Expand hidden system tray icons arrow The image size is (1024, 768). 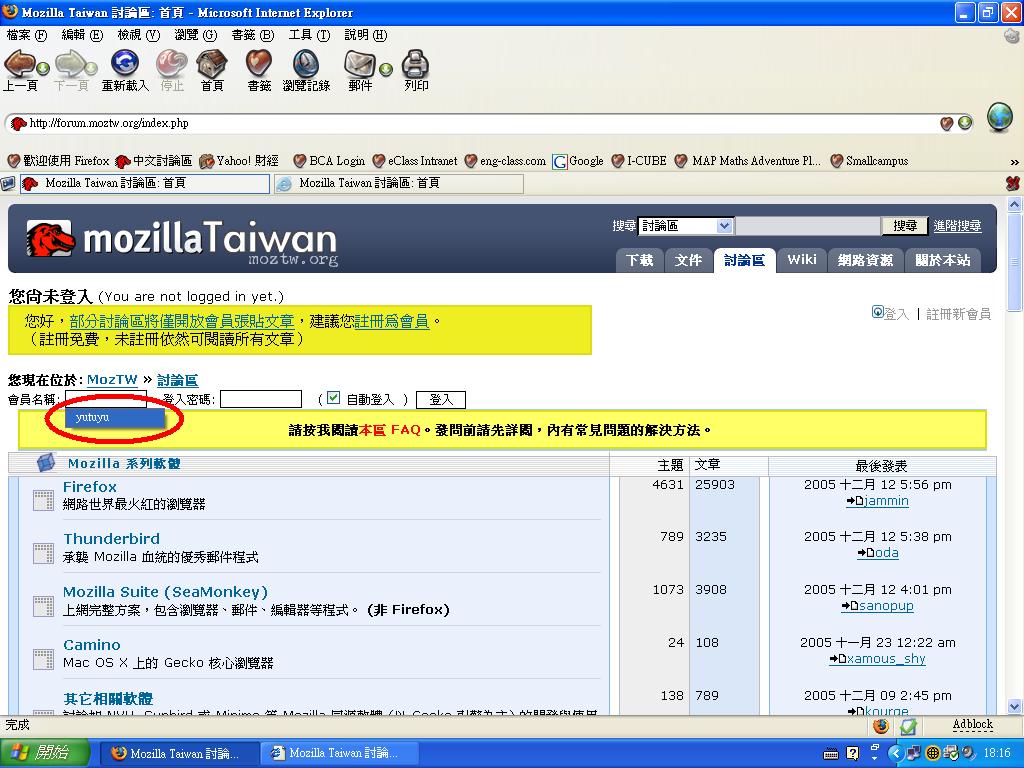coord(895,753)
